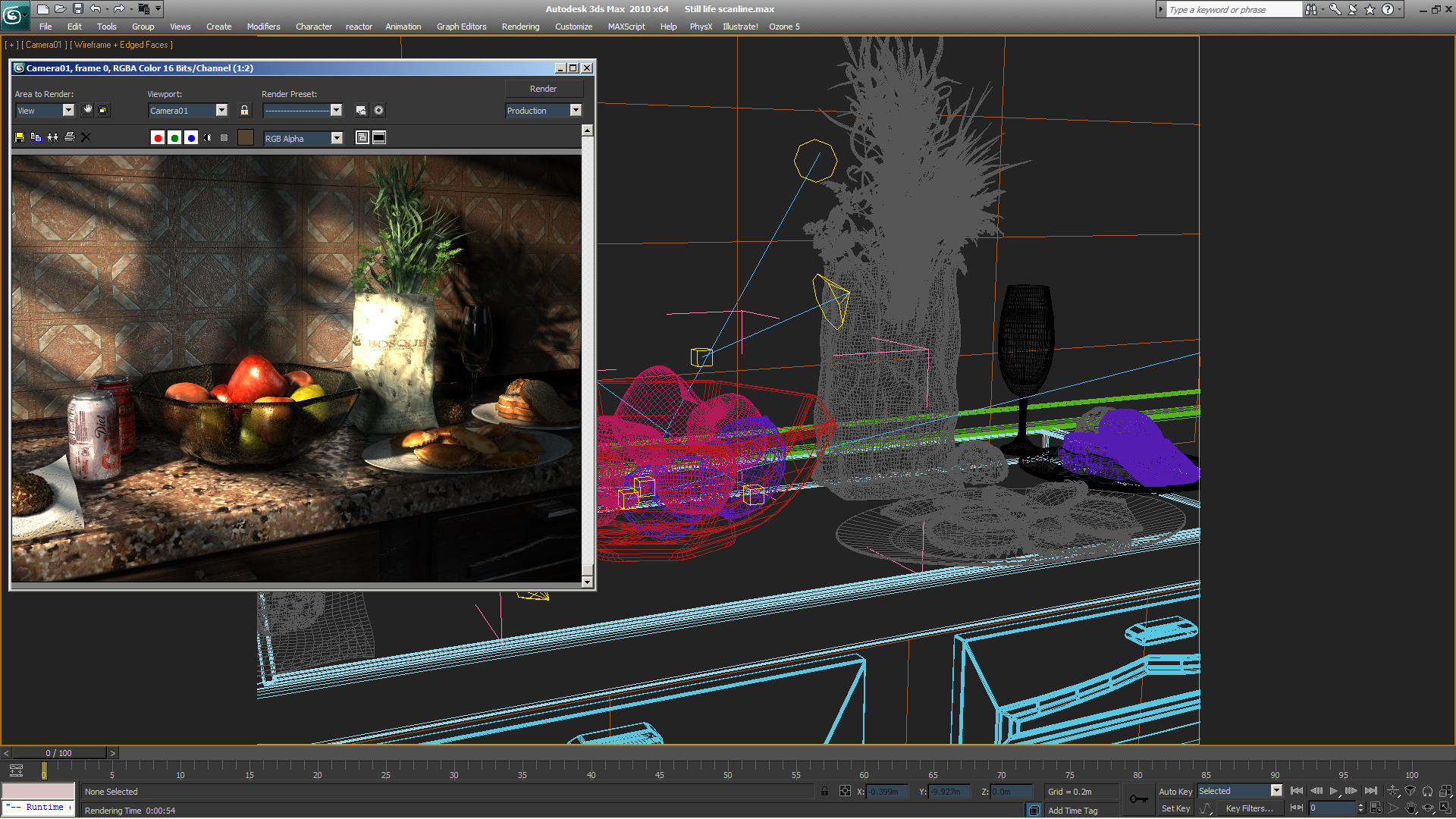Expand the RGB Alpha channel dropdown
This screenshot has height=819, width=1456.
337,138
